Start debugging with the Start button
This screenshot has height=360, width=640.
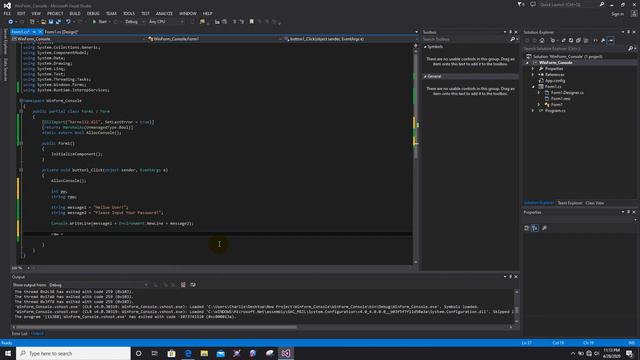[100, 22]
